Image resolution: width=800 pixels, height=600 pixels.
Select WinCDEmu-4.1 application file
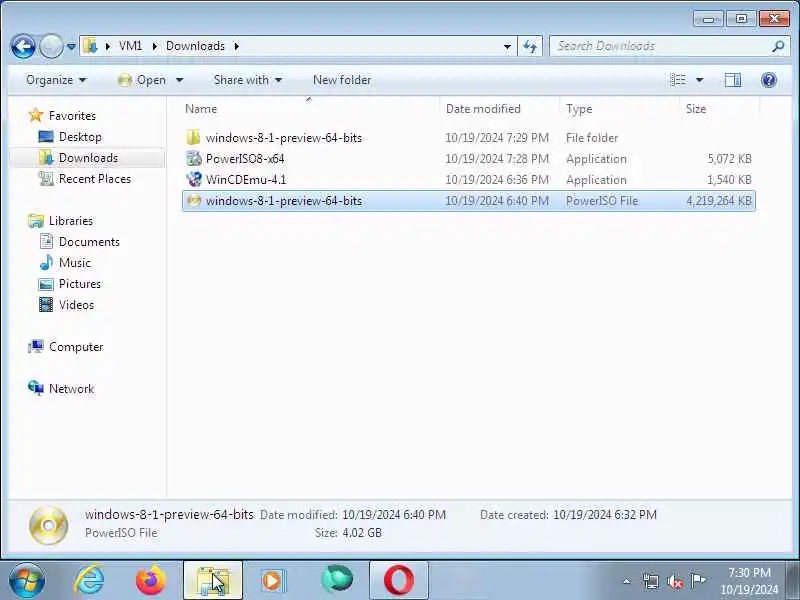tap(468, 180)
